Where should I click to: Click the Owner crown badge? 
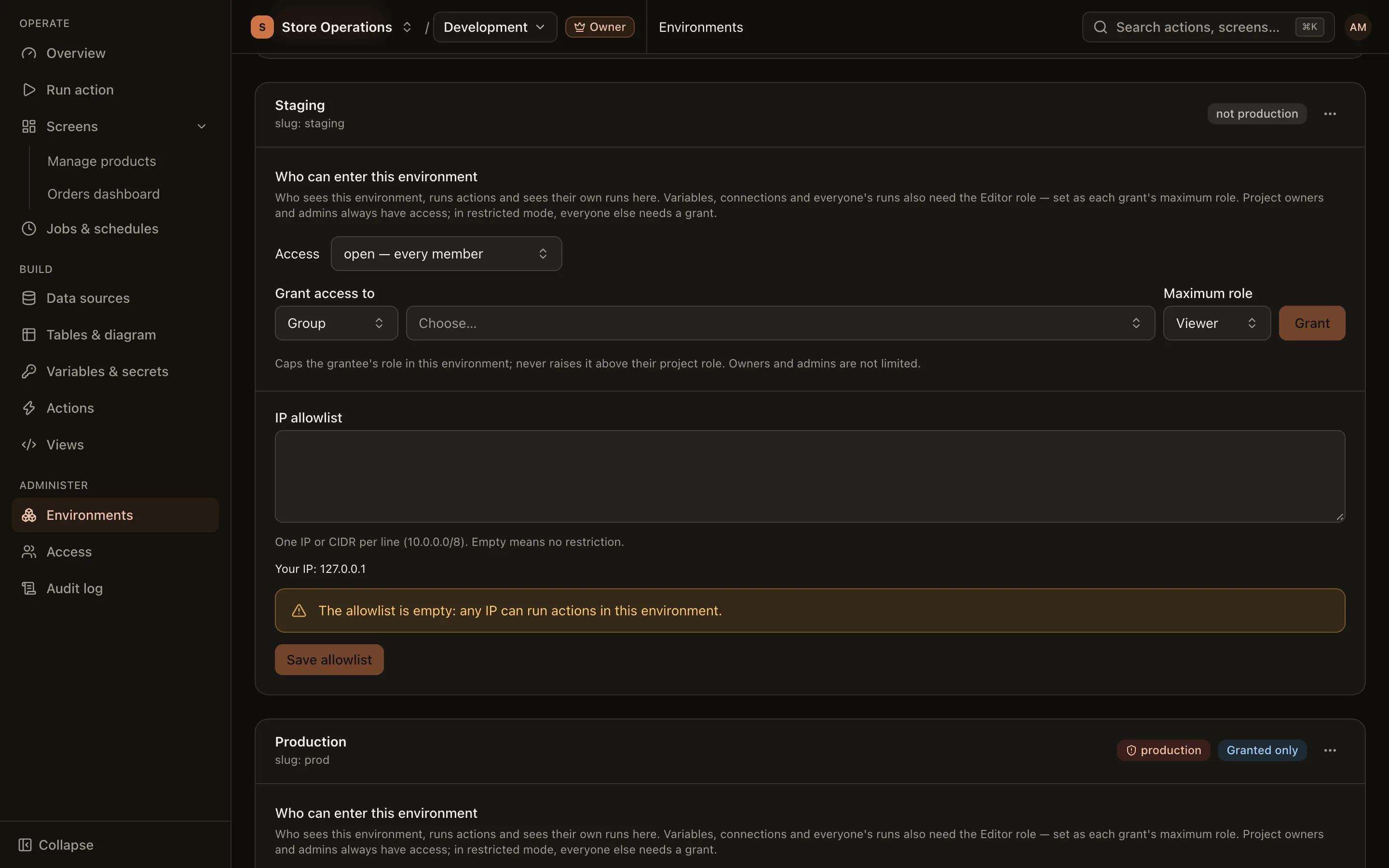click(x=600, y=27)
